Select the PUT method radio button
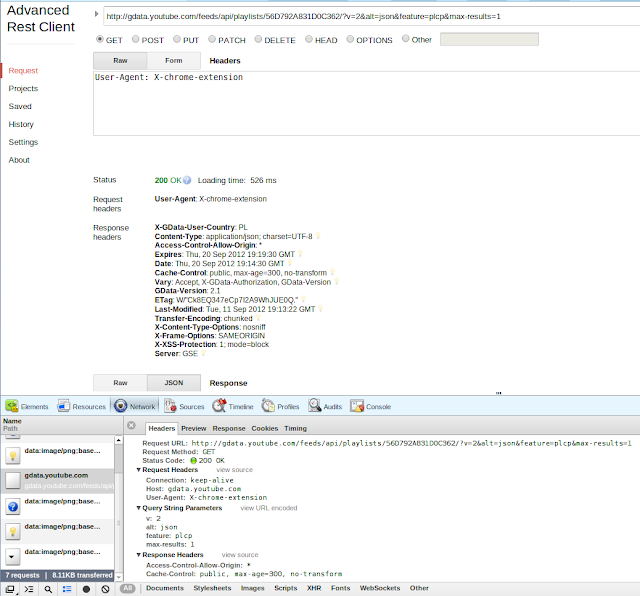The width and height of the screenshot is (640, 596). 177,39
